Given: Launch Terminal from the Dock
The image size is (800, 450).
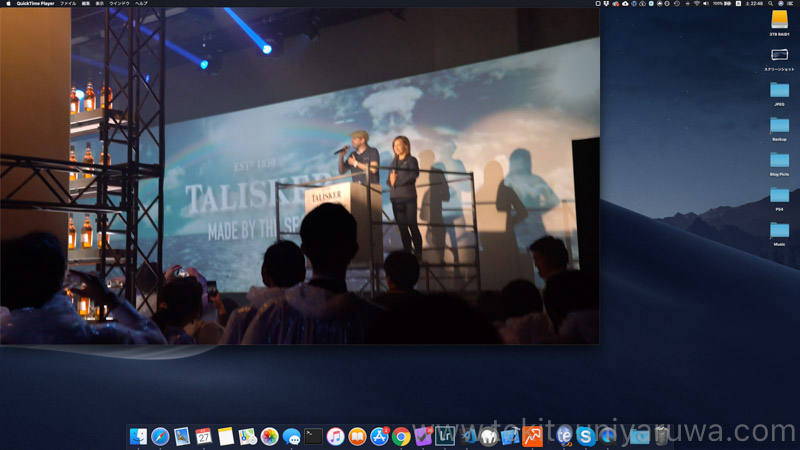Looking at the screenshot, I should tap(313, 436).
